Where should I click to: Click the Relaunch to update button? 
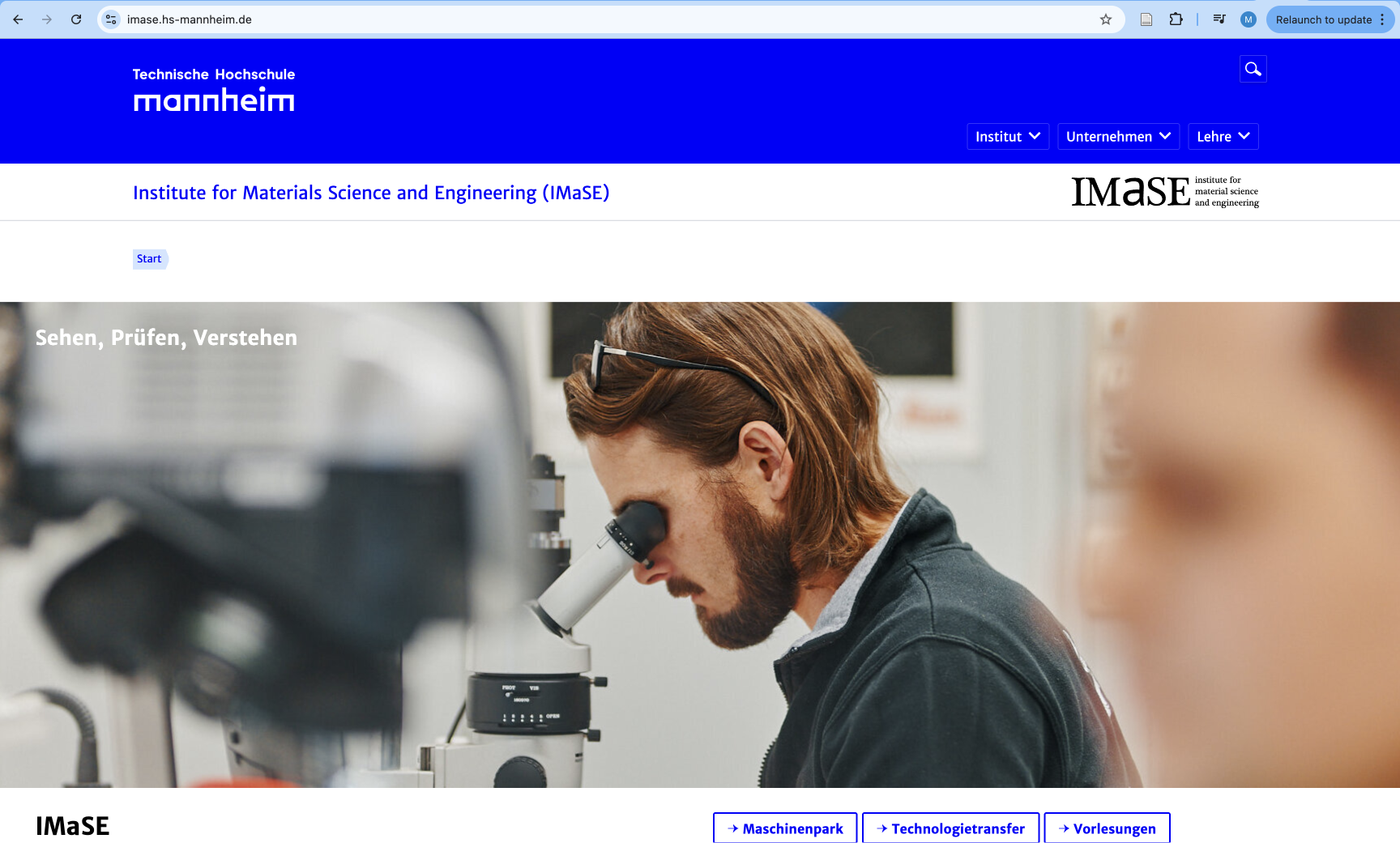pos(1323,19)
